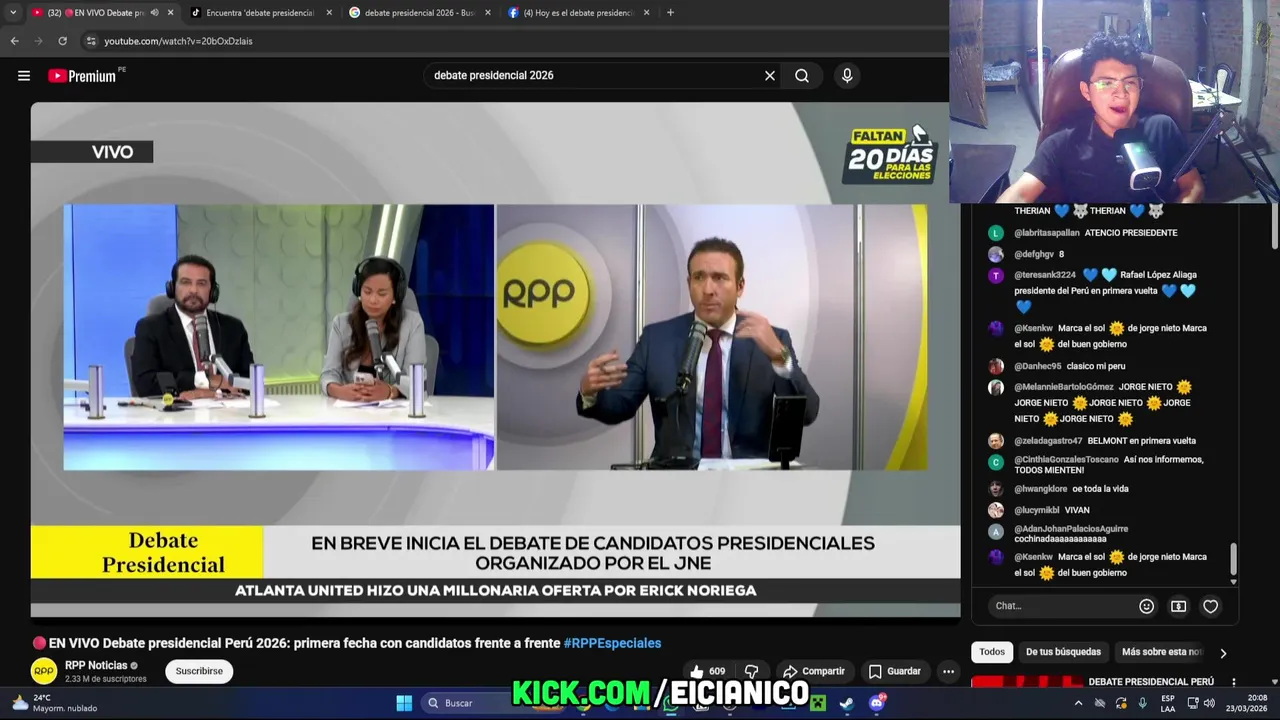Switch to Facebook 'Hoy es el debate' tab

tap(578, 13)
